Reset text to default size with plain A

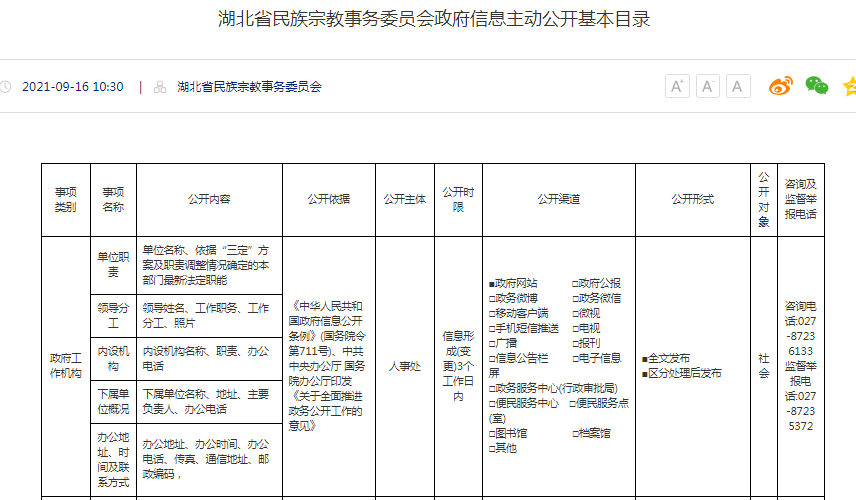[738, 86]
